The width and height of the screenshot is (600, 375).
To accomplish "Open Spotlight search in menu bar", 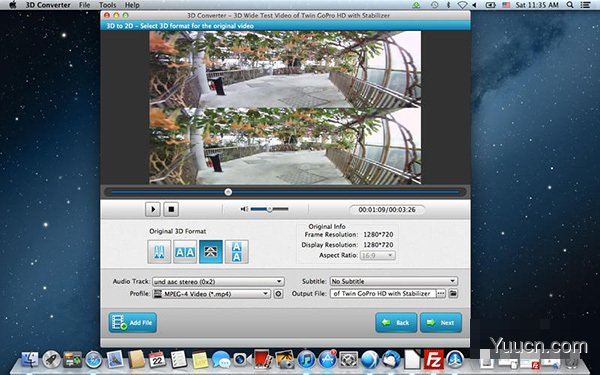I will pos(570,5).
